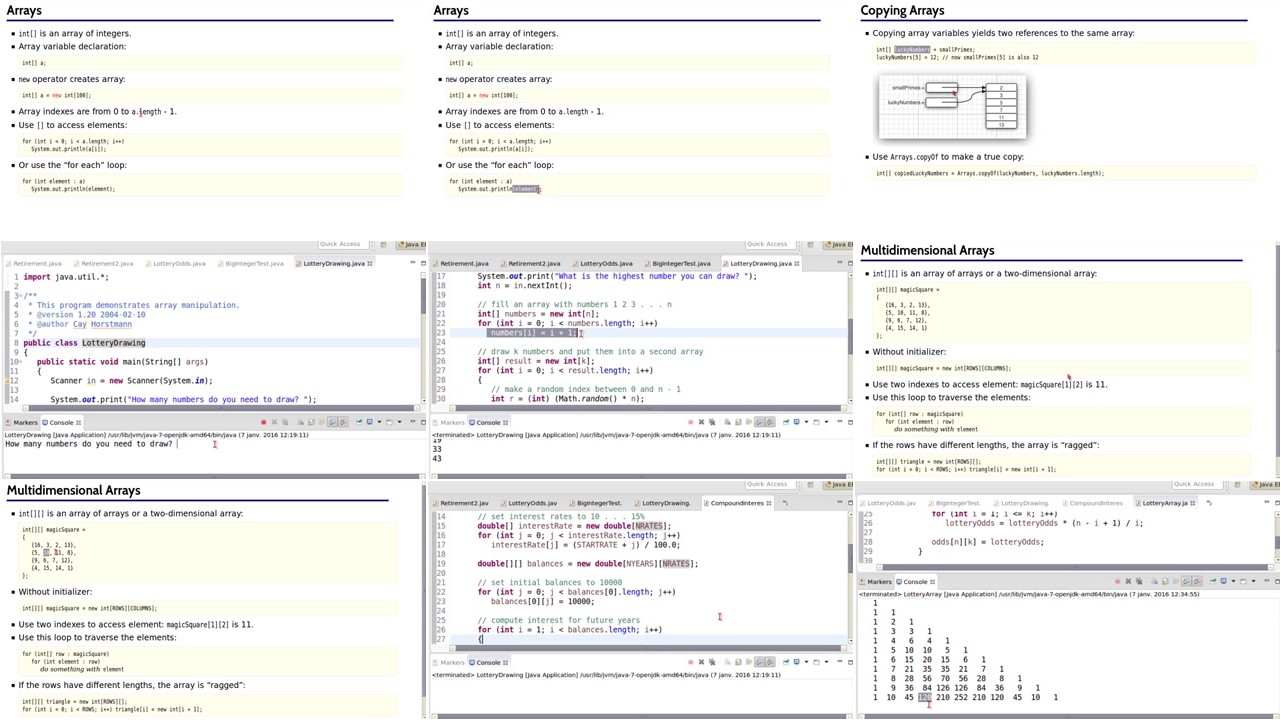1281x720 pixels.
Task: Toggle show-console-on-stderr in 'How many numbers' console frame
Action: point(343,422)
